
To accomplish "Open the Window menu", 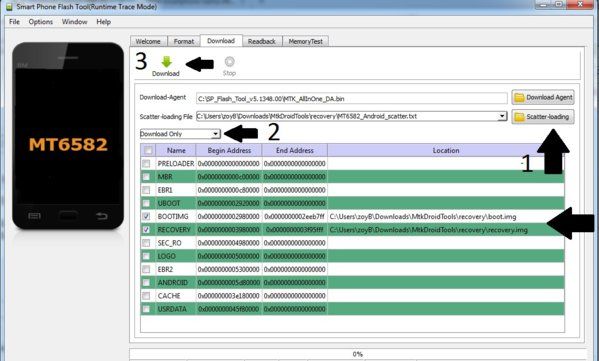I will point(74,22).
